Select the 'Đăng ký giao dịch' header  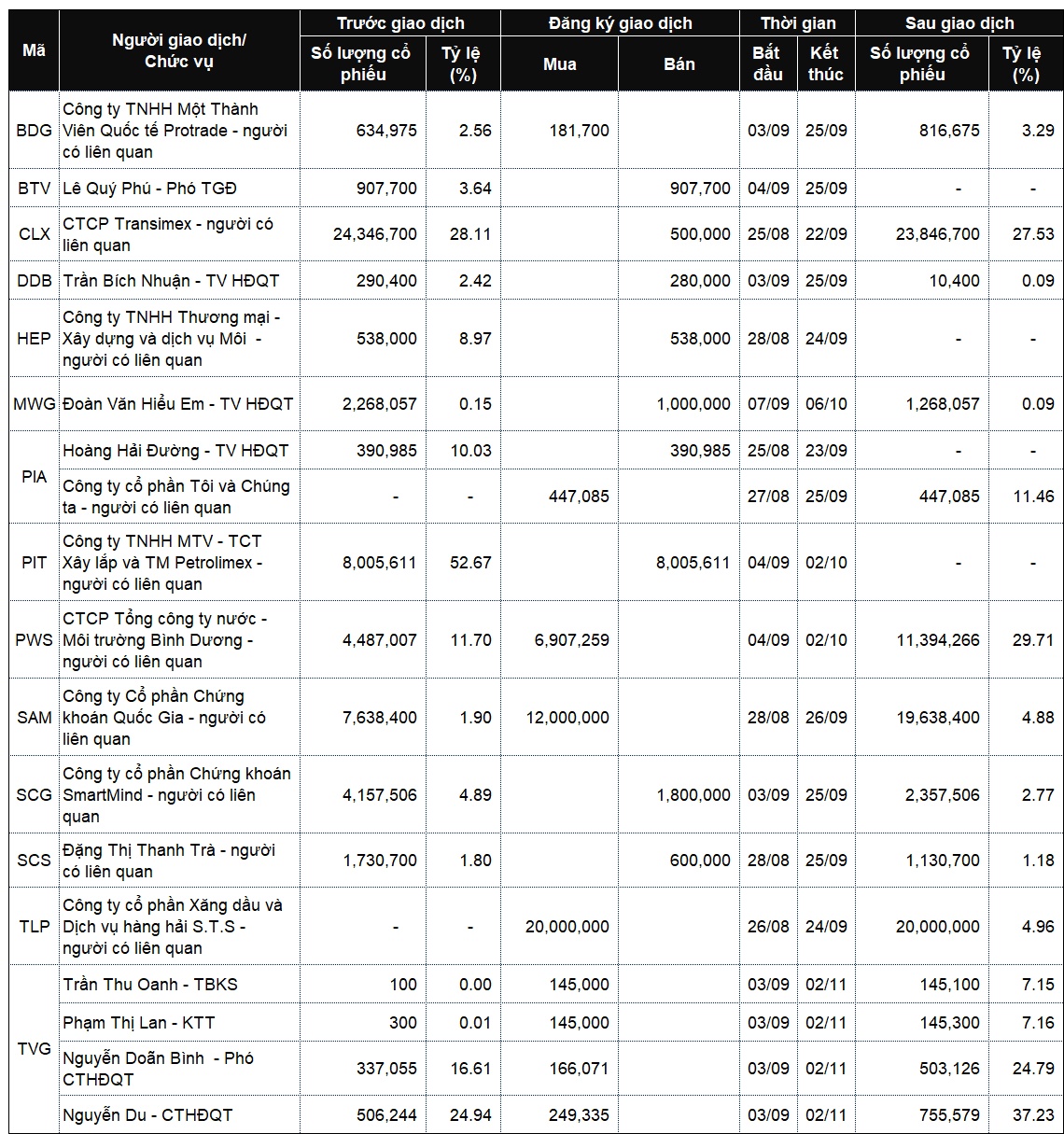pyautogui.click(x=620, y=23)
